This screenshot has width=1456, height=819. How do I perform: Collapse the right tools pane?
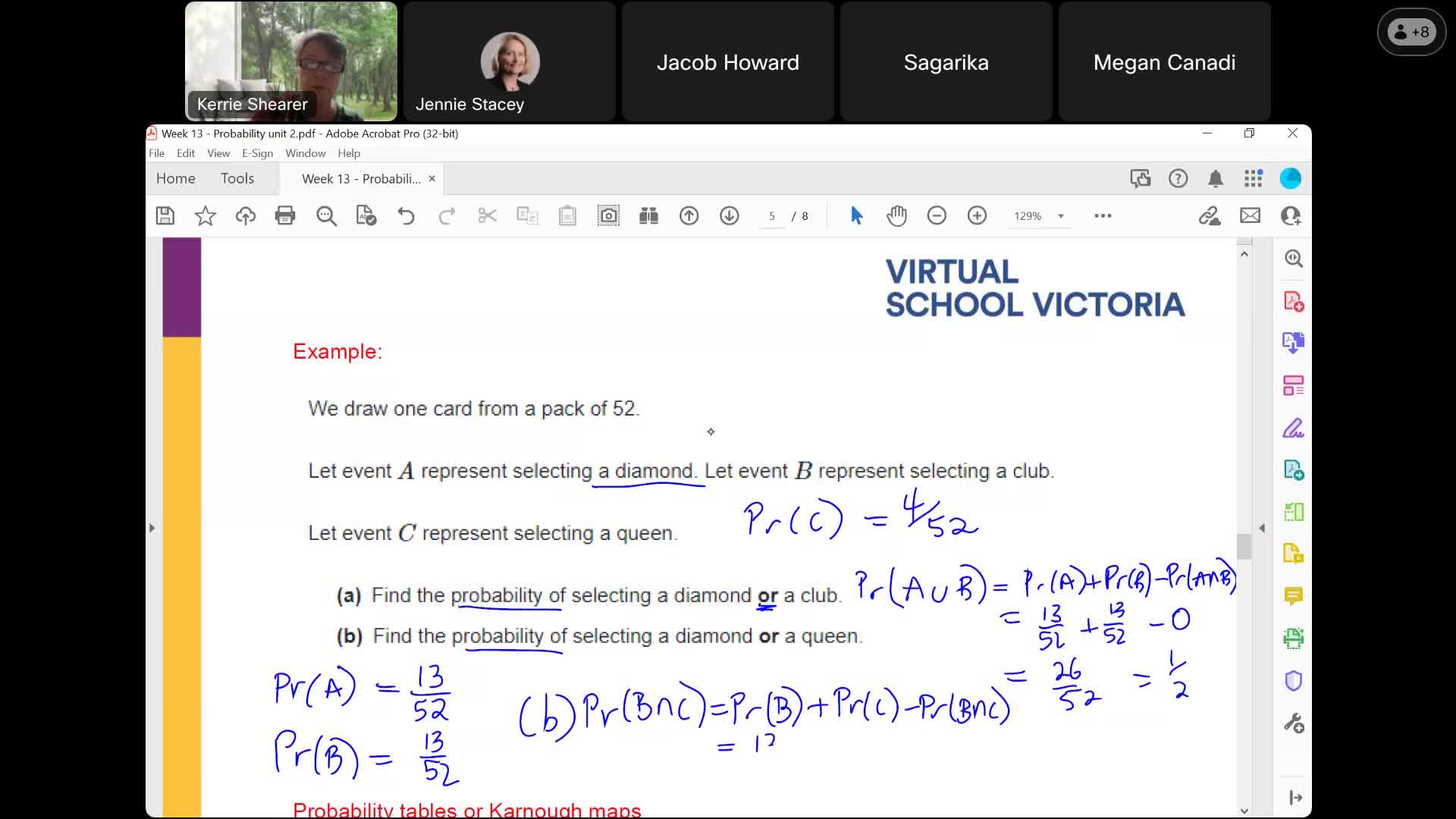pyautogui.click(x=1294, y=797)
